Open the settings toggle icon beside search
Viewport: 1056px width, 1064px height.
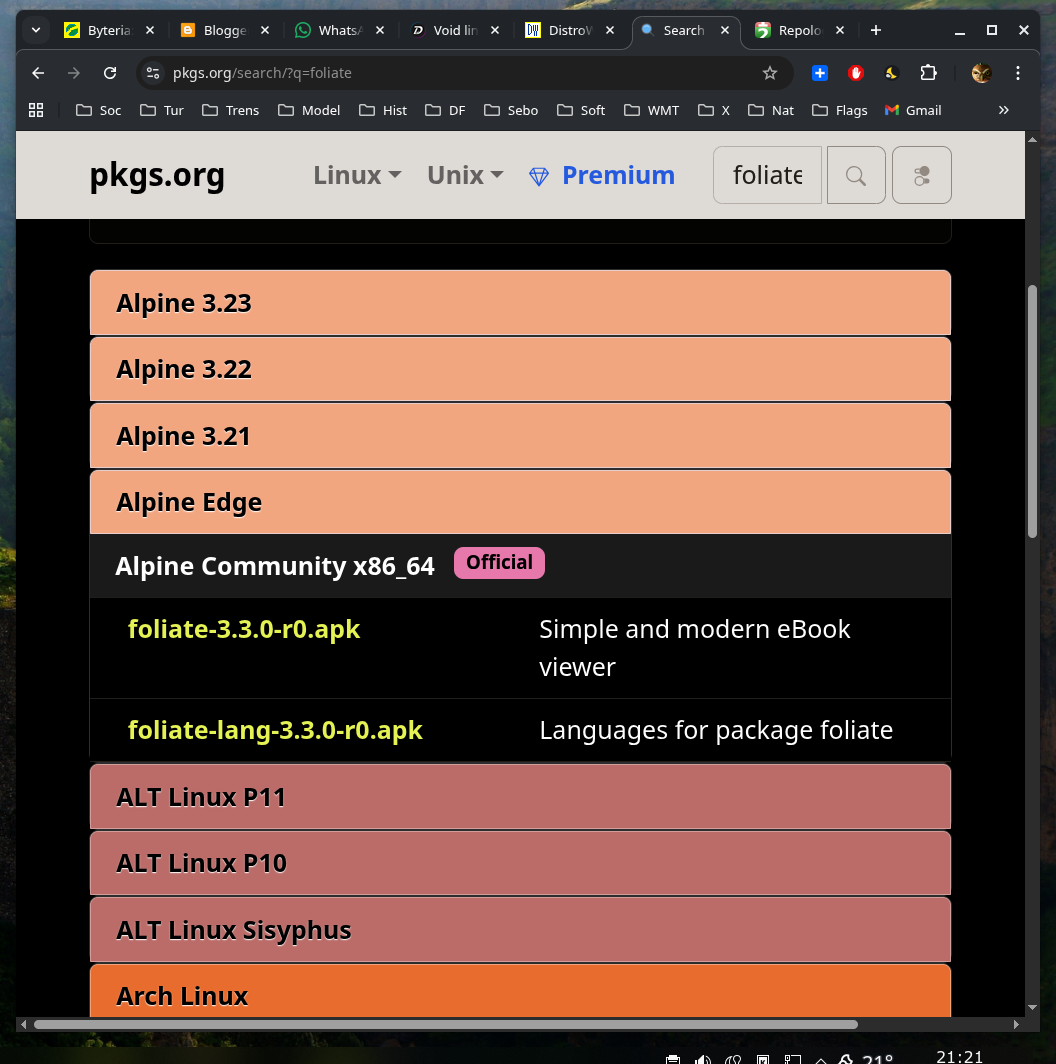(x=921, y=175)
